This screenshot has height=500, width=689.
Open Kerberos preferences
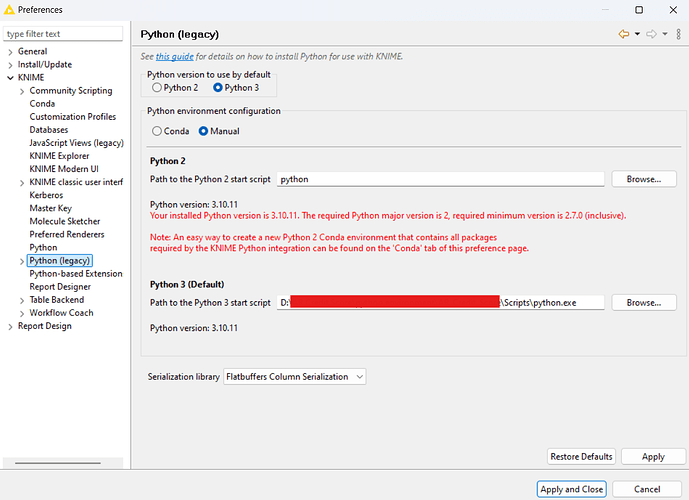pos(46,195)
